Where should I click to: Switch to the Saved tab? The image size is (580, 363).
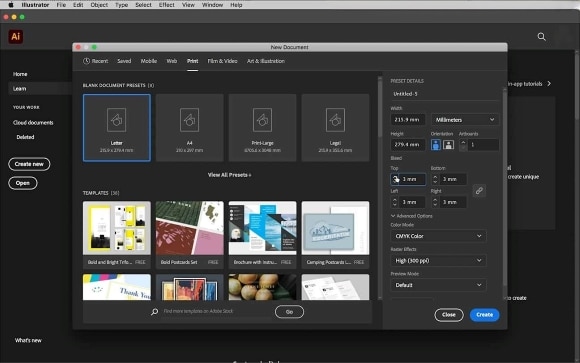(124, 61)
